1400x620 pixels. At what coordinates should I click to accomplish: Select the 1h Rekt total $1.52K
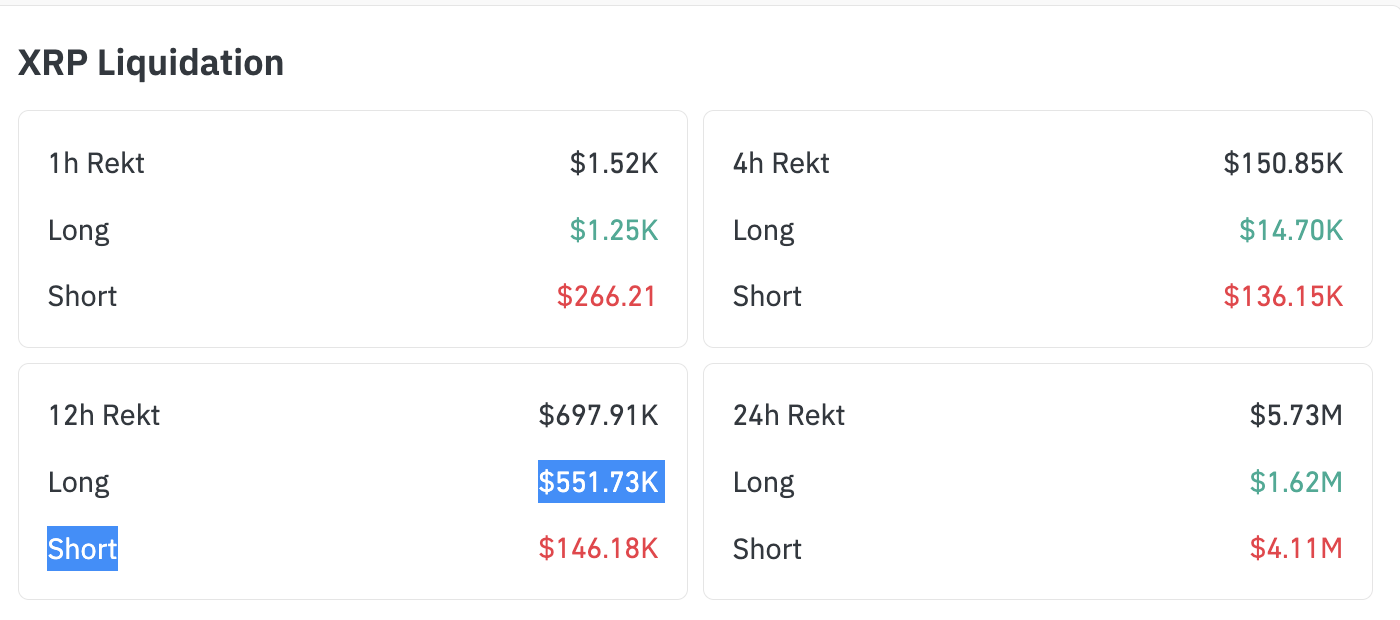[614, 163]
